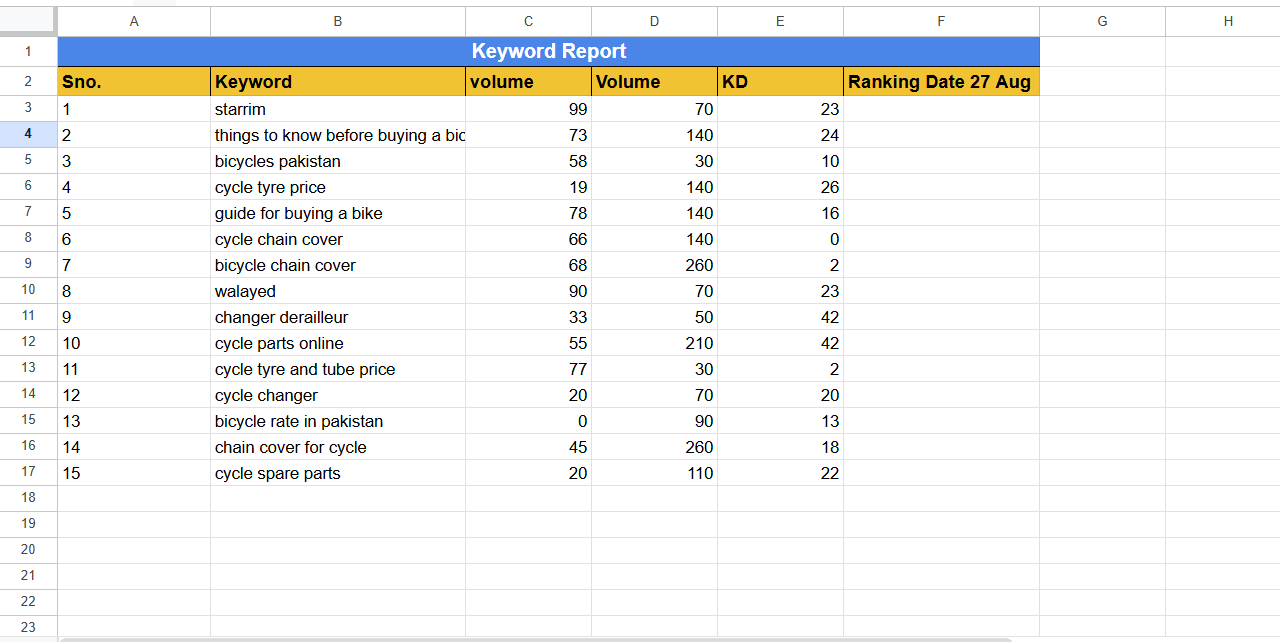Click the walayed keyword cell
Viewport: 1280px width, 642px height.
pyautogui.click(x=338, y=291)
